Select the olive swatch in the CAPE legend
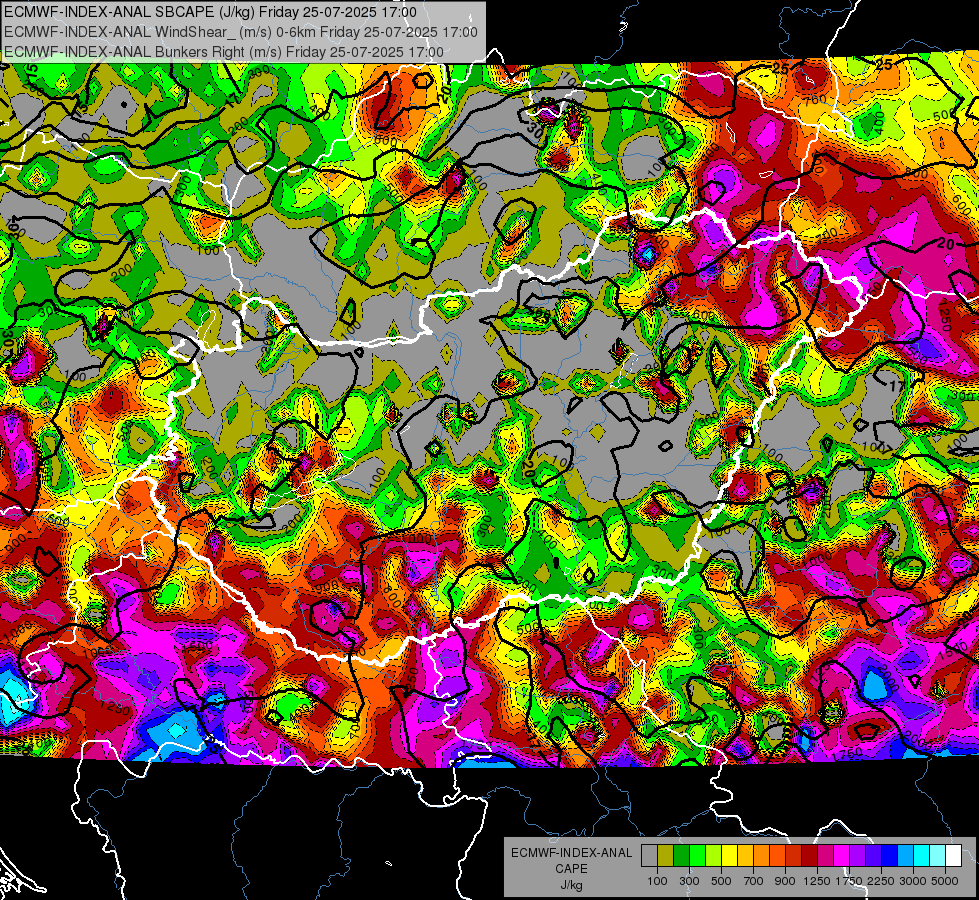Image resolution: width=979 pixels, height=900 pixels. click(x=666, y=856)
